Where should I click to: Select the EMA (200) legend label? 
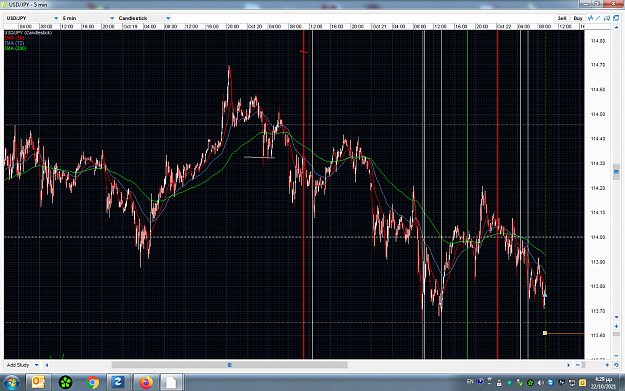click(x=16, y=48)
